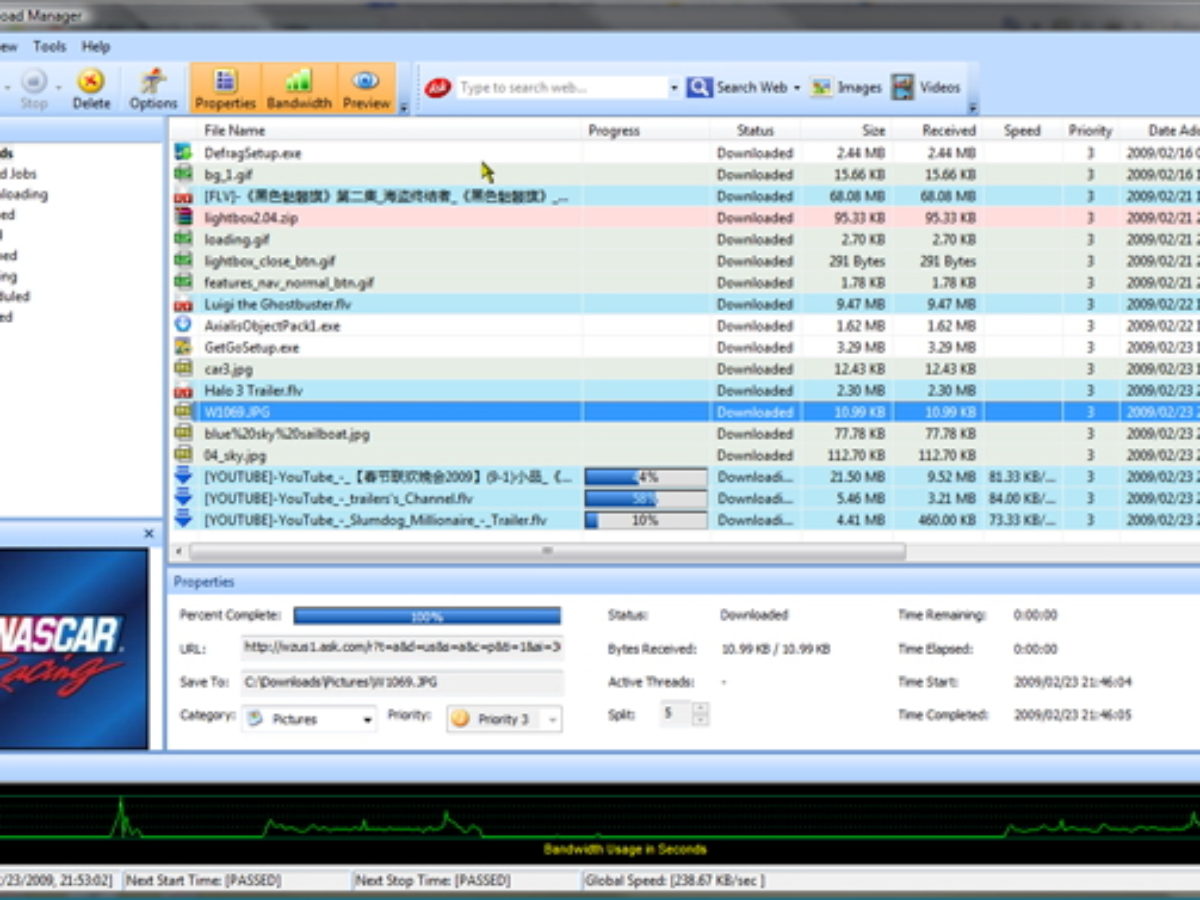Click the download arrow icon for Slumdog_Millionaire trailer
The image size is (1200, 900).
[183, 520]
